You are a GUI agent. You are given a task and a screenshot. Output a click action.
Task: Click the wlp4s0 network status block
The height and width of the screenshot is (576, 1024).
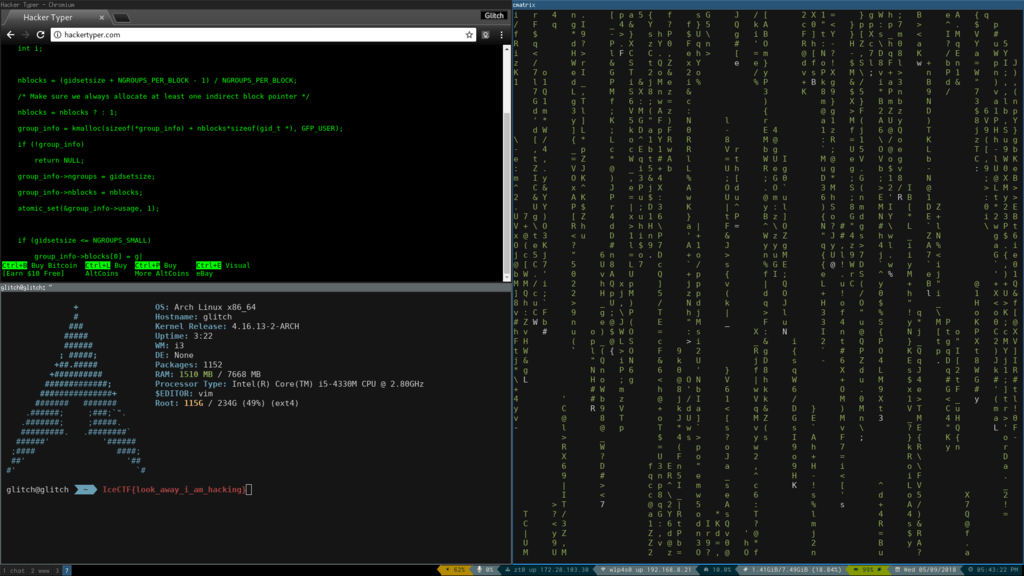pyautogui.click(x=645, y=570)
